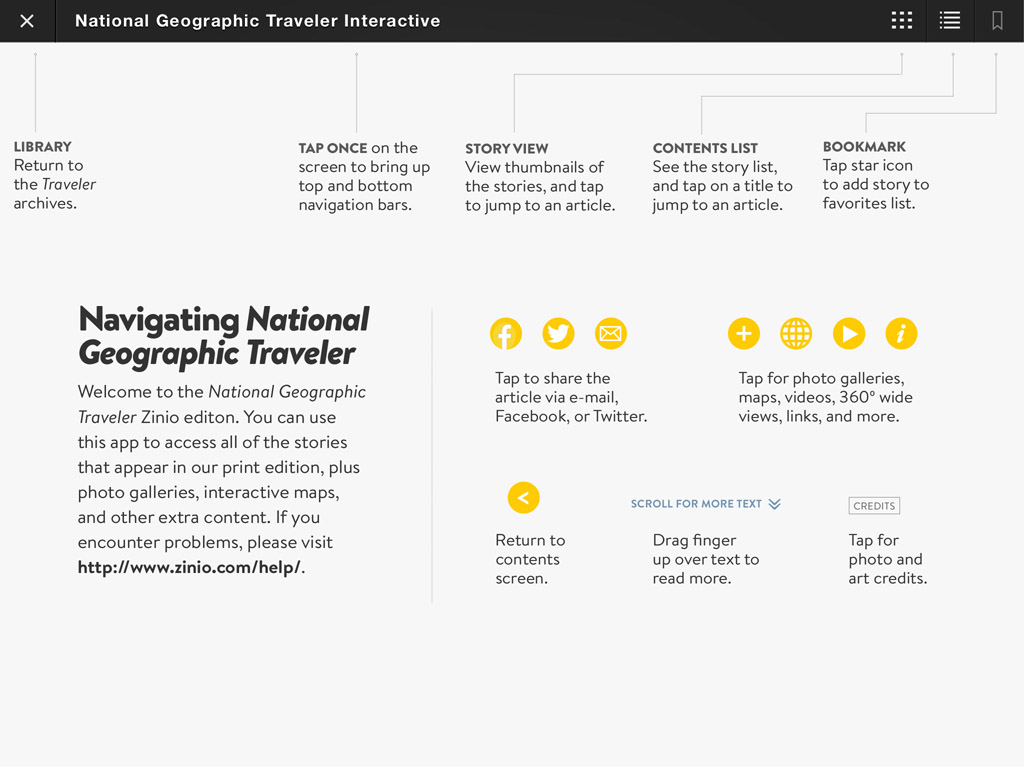Share by e-mail envelope icon
This screenshot has height=768, width=1024.
pyautogui.click(x=610, y=334)
